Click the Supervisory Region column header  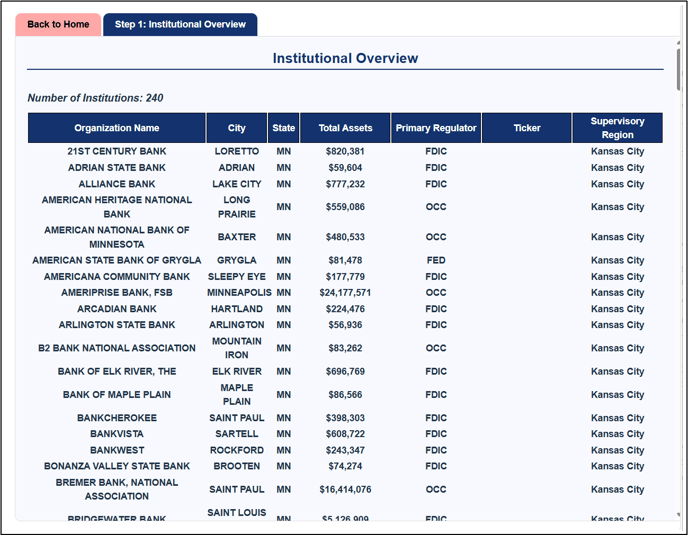617,128
